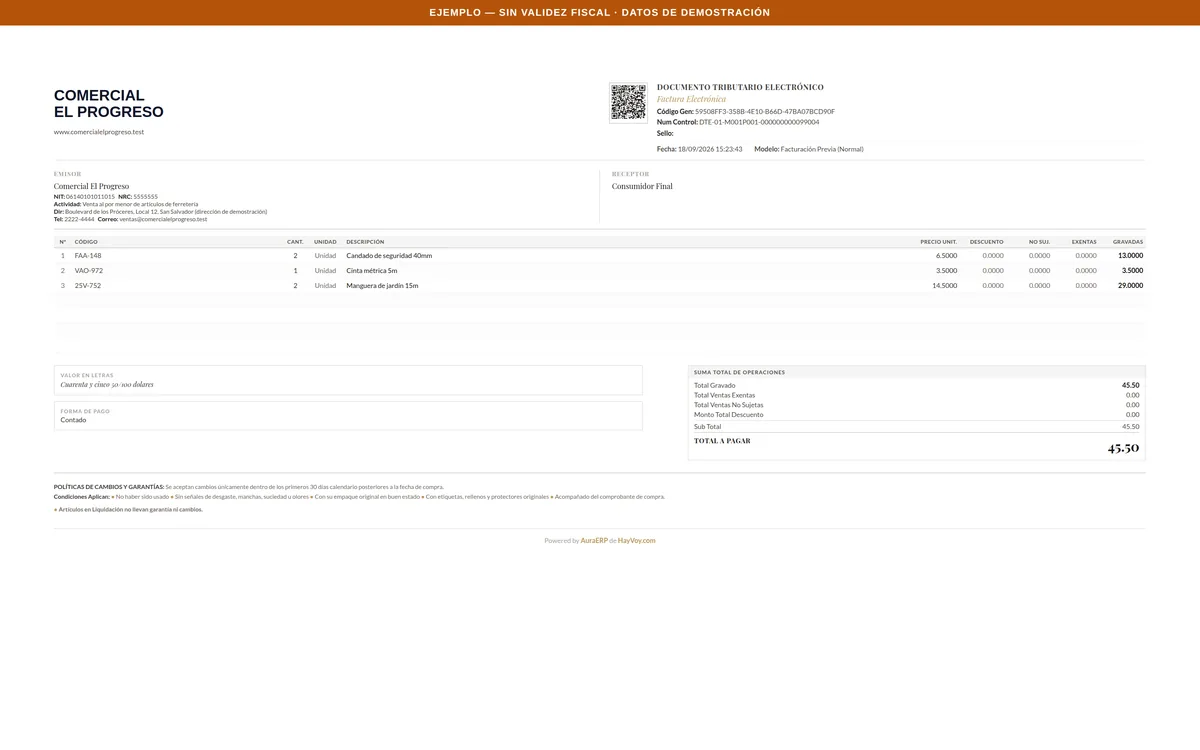Image resolution: width=1200 pixels, height=750 pixels.
Task: Click the Monto Total Descuento row label
Action: (x=729, y=415)
